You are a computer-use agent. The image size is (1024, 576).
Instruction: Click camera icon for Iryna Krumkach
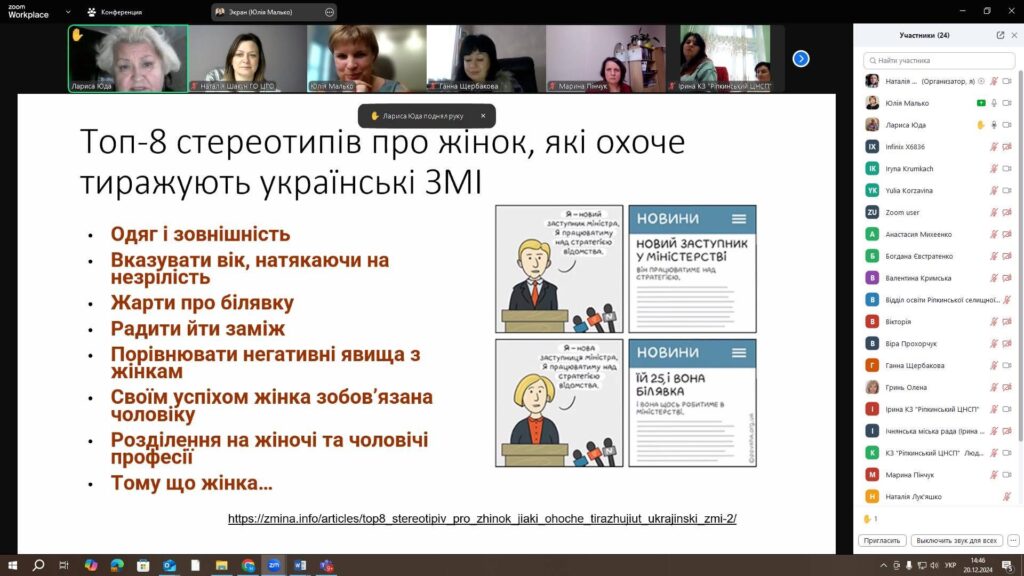(x=1007, y=169)
